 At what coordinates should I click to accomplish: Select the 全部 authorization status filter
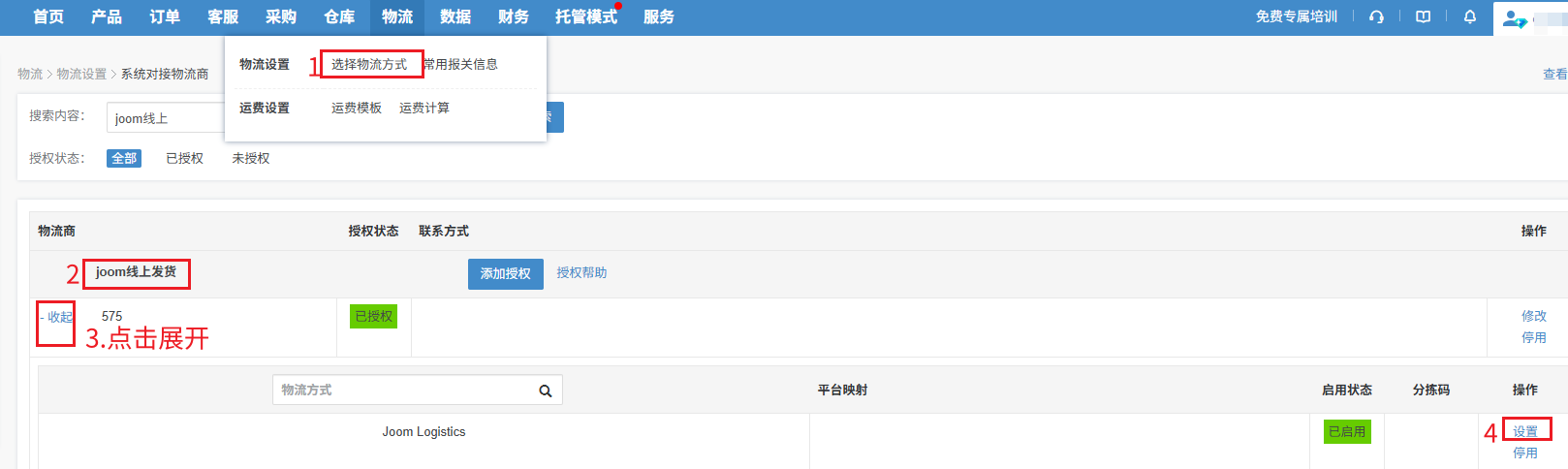coord(124,158)
